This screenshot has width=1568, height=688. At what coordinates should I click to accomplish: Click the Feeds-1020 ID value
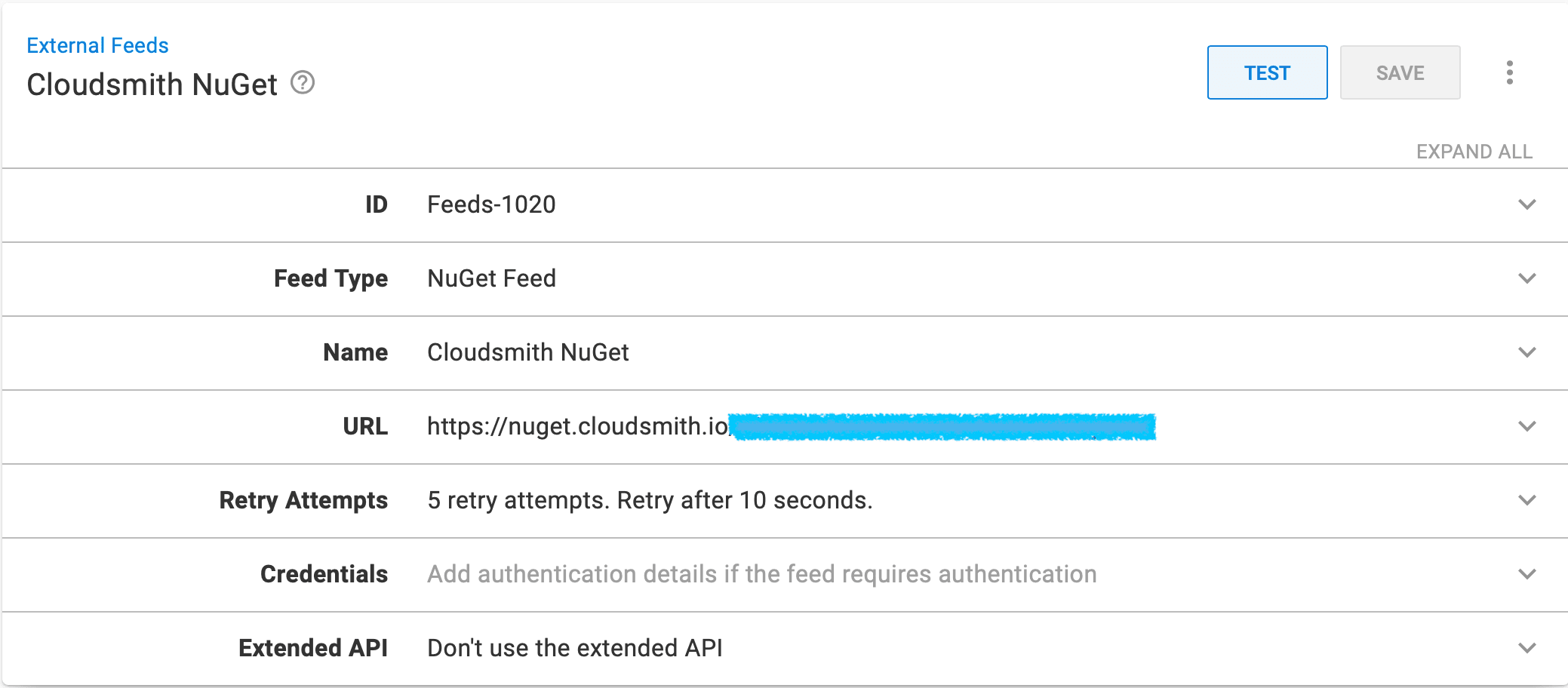click(491, 204)
